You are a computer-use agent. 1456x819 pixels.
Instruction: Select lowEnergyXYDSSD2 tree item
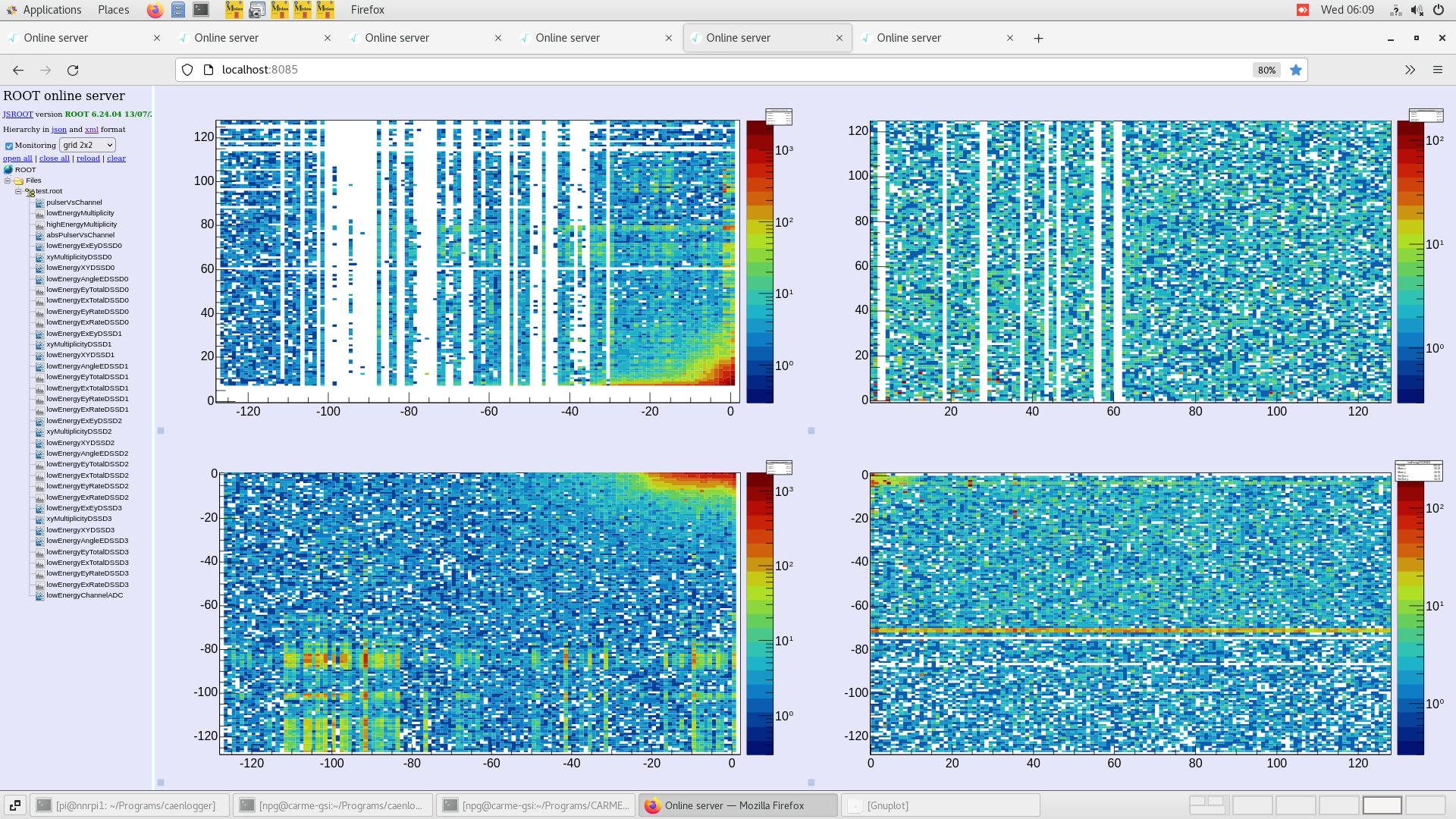coord(80,443)
